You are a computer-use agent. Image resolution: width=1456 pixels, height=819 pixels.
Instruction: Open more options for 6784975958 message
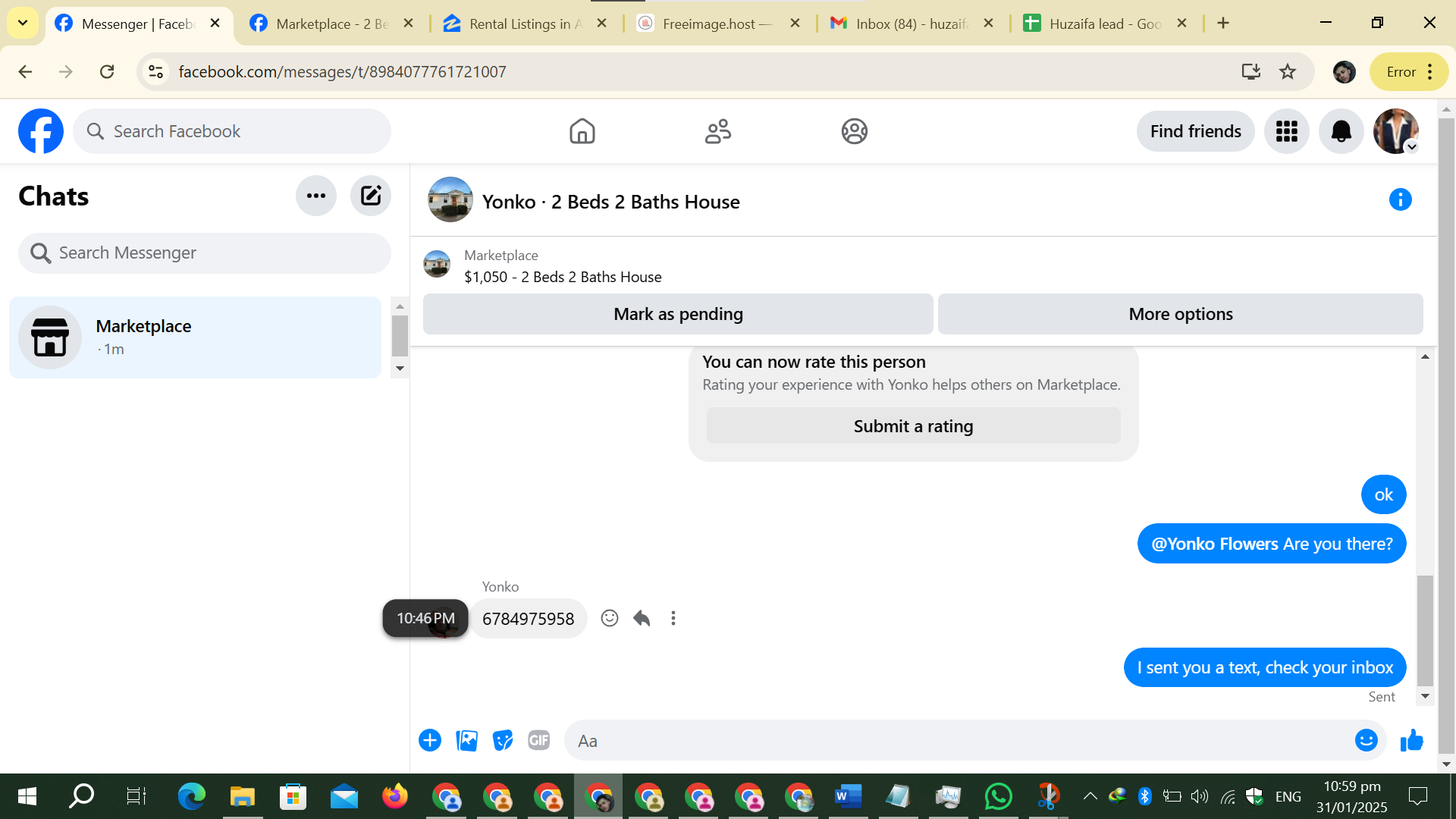(x=673, y=618)
